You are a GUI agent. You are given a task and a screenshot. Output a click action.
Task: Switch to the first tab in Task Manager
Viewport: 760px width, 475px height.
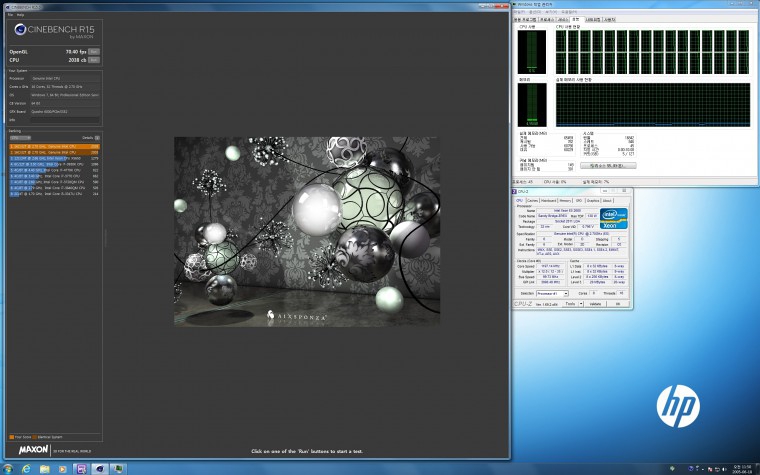[525, 19]
